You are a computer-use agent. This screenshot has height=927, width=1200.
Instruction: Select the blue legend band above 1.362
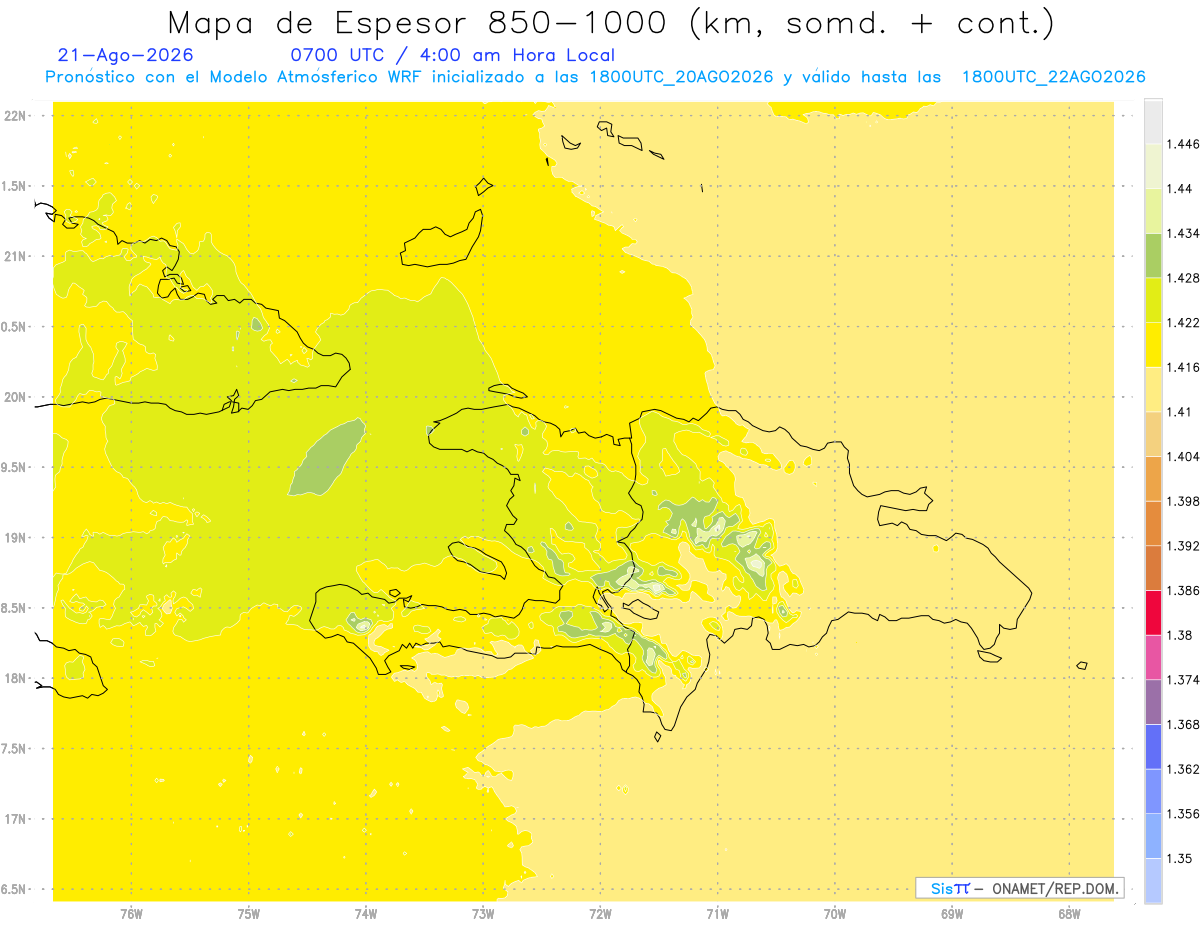tap(1153, 746)
